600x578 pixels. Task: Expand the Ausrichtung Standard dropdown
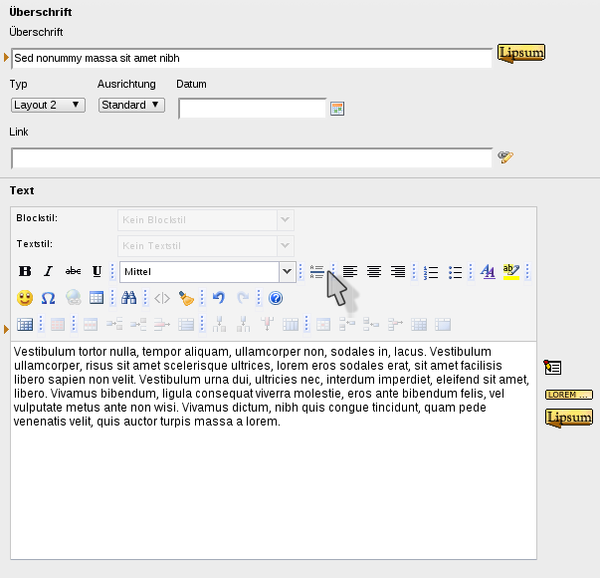point(131,105)
